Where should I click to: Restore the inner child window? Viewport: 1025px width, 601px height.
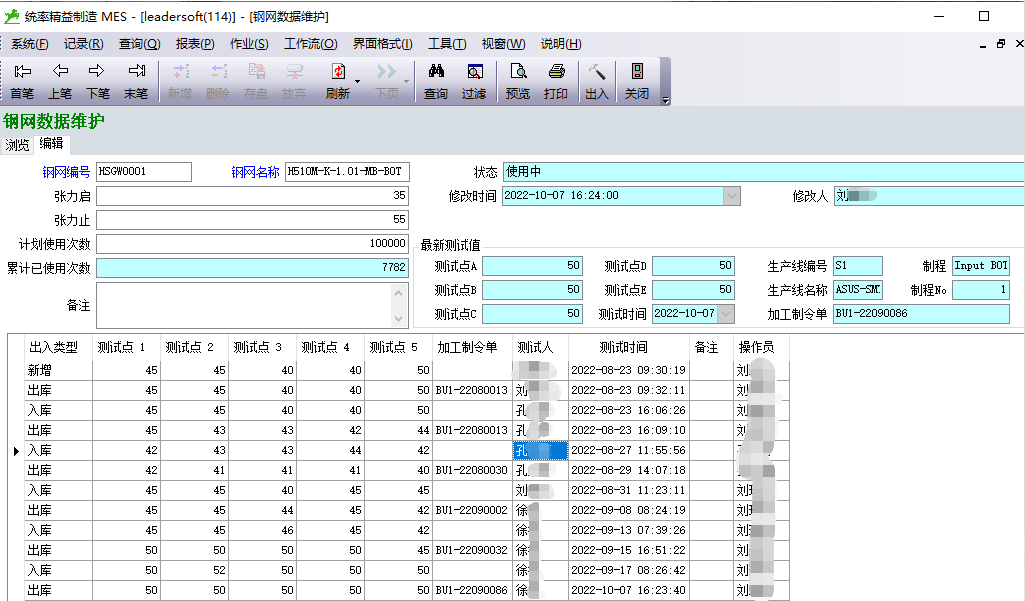[x=1001, y=44]
